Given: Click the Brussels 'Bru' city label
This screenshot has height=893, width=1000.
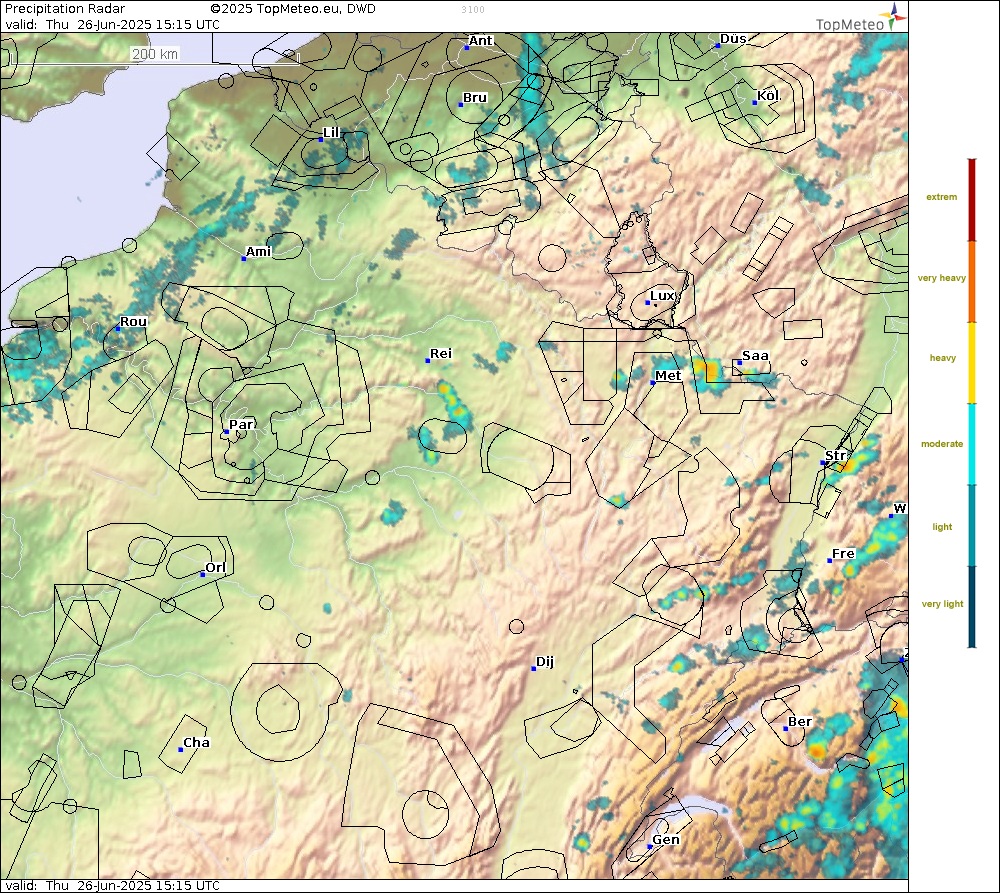Looking at the screenshot, I should [475, 98].
